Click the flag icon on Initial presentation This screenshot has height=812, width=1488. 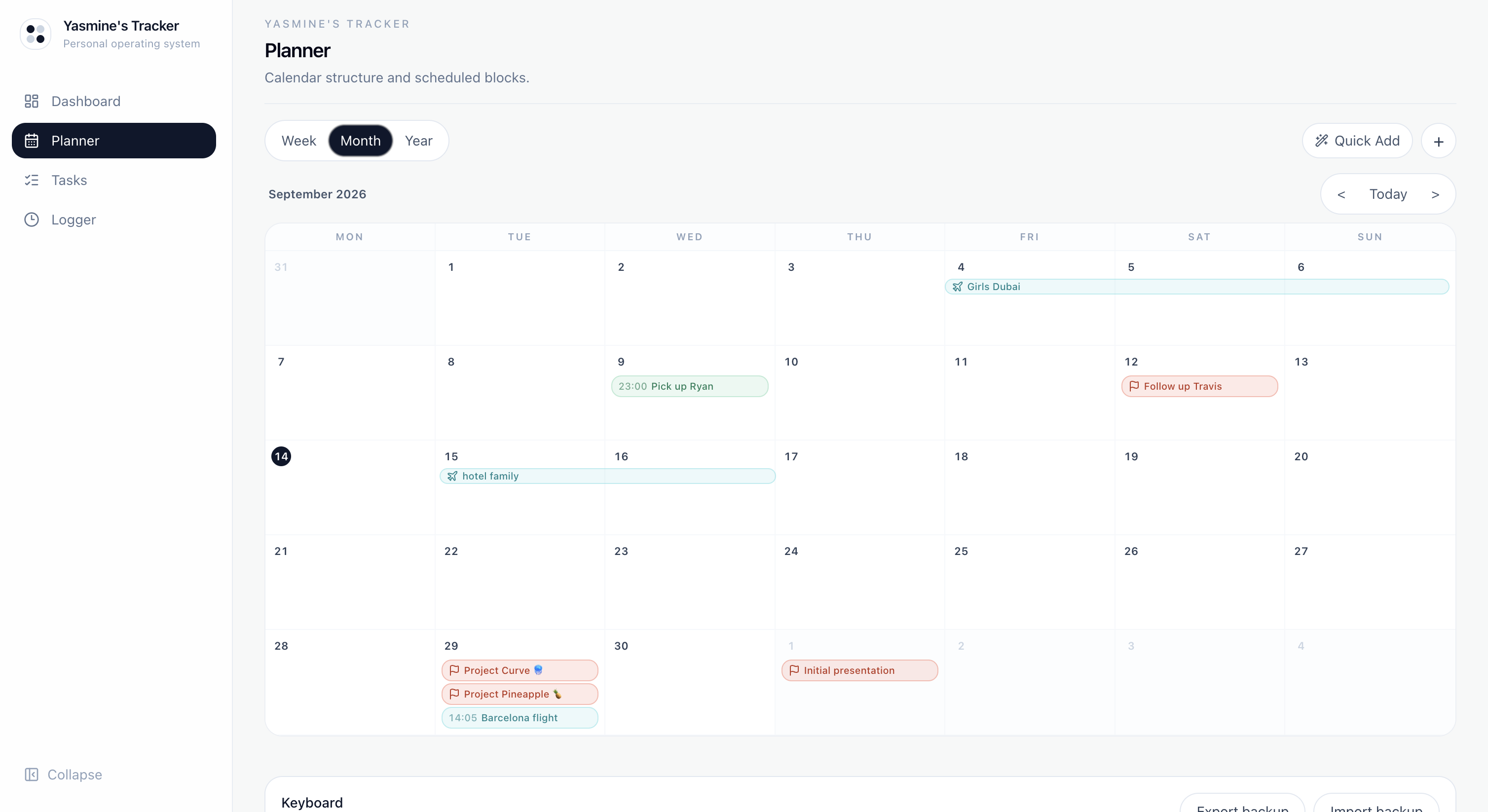click(x=794, y=670)
